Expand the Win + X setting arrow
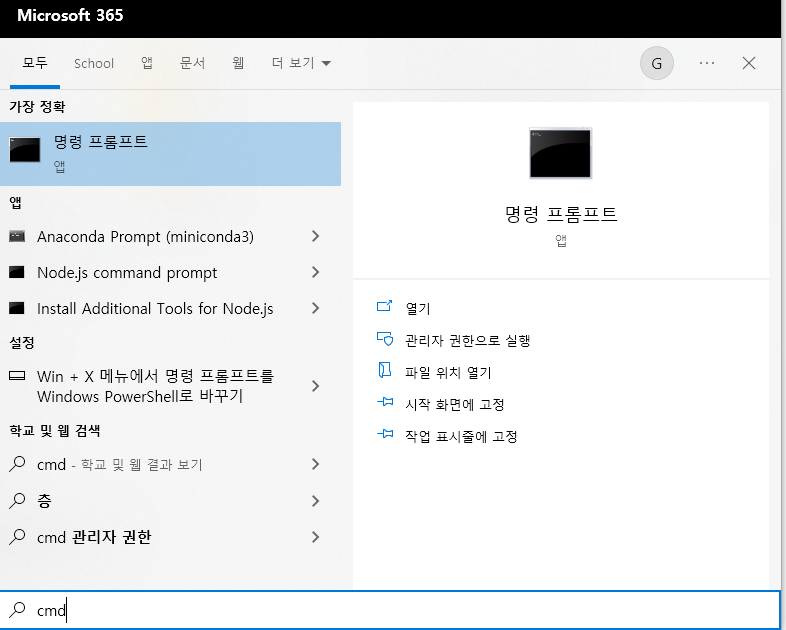Viewport: 786px width, 630px height. [x=315, y=386]
